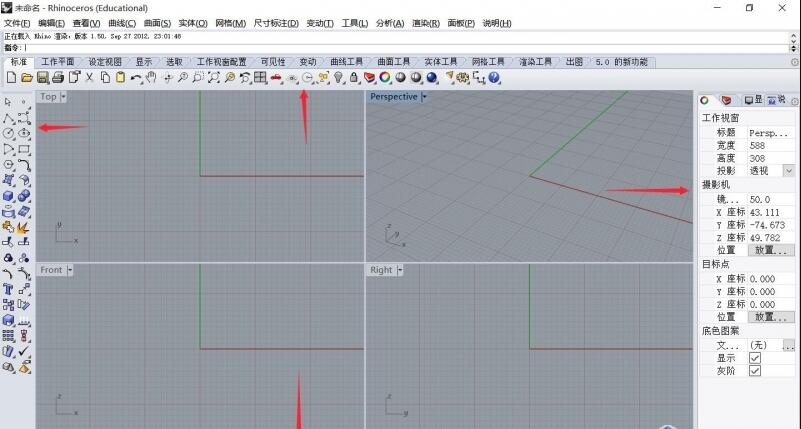The height and width of the screenshot is (429, 801).
Task: Open the 曲线(C) menu
Action: [122, 22]
